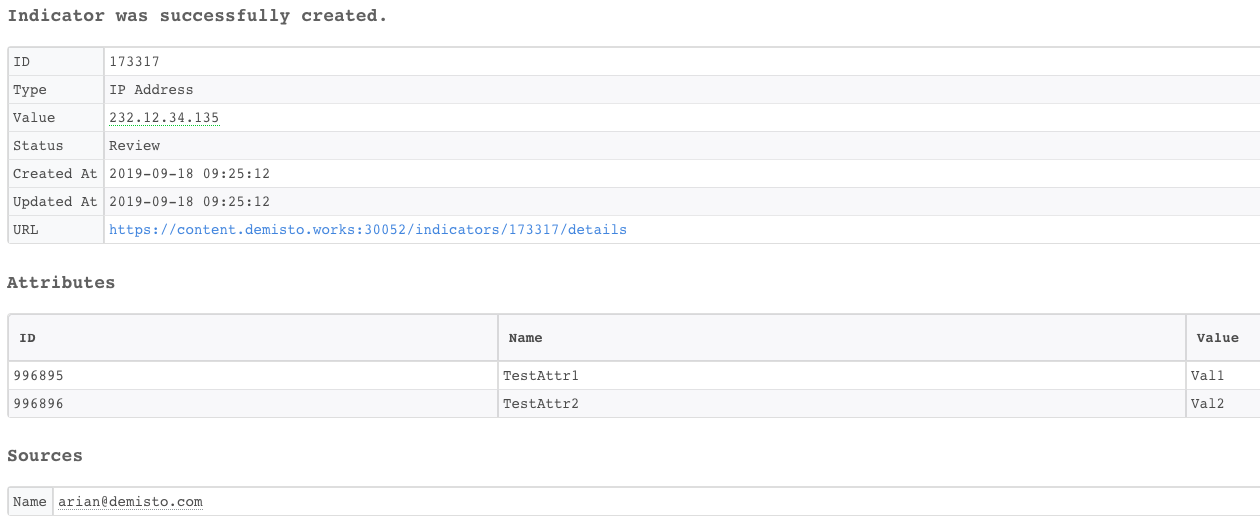
Task: Click the Value row label in details table
Action: (34, 118)
